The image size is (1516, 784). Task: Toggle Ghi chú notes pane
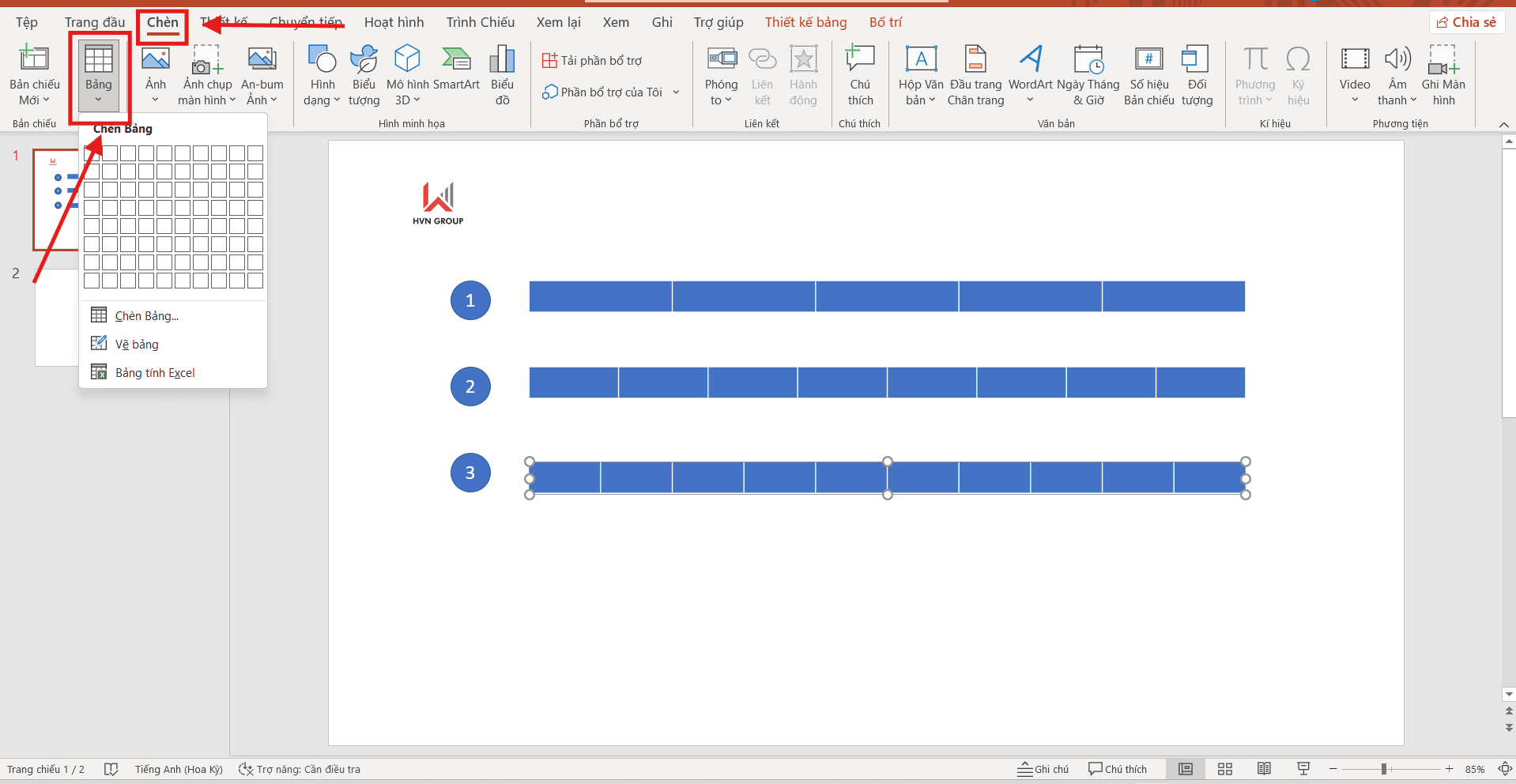click(x=1043, y=769)
